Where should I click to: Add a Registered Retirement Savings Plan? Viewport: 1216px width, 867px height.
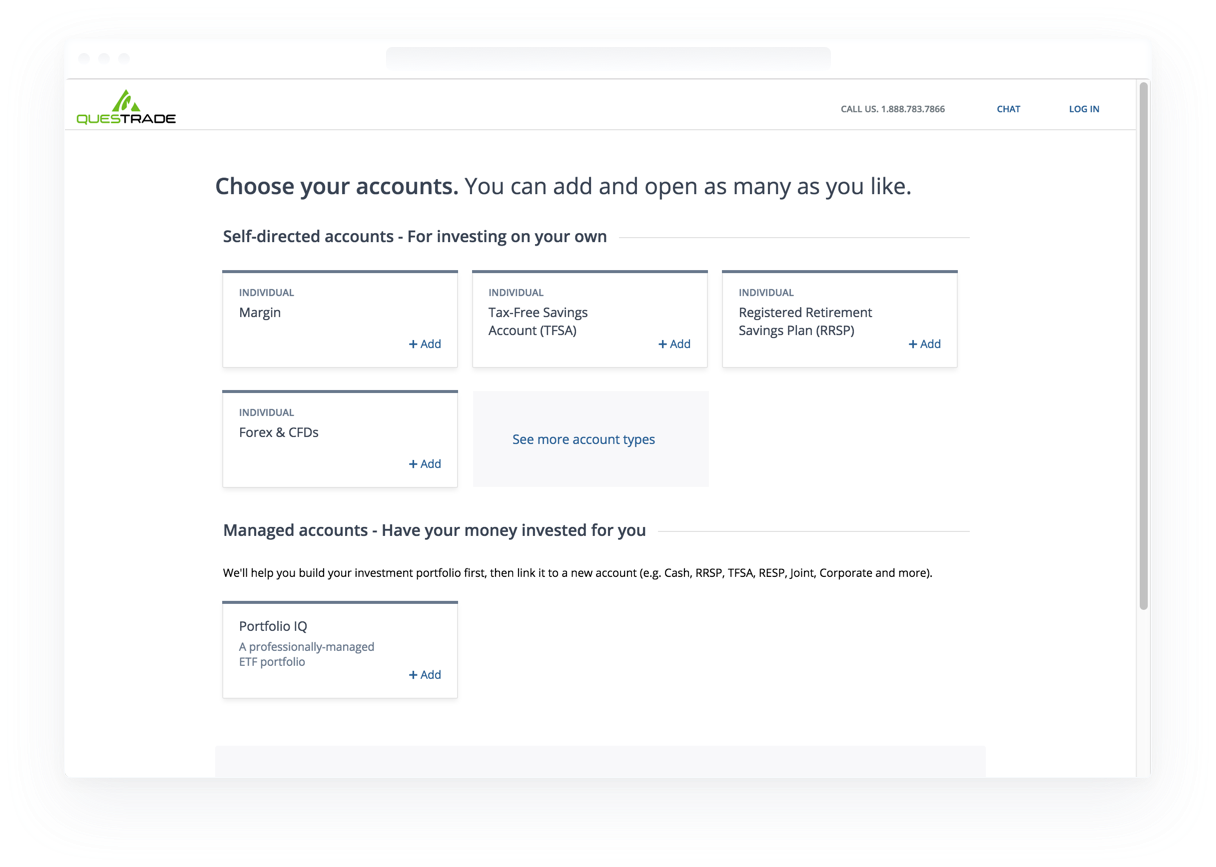pyautogui.click(x=925, y=344)
